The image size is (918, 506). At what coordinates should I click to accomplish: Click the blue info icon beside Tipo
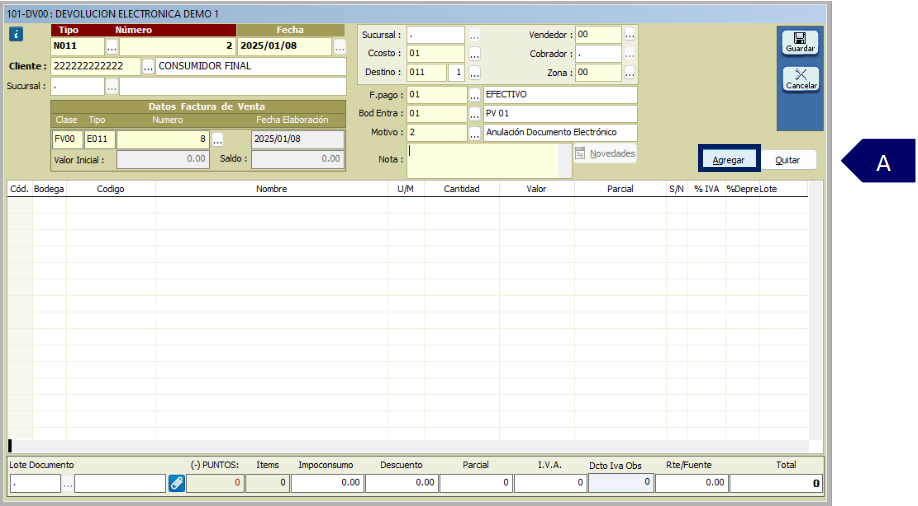[x=16, y=35]
